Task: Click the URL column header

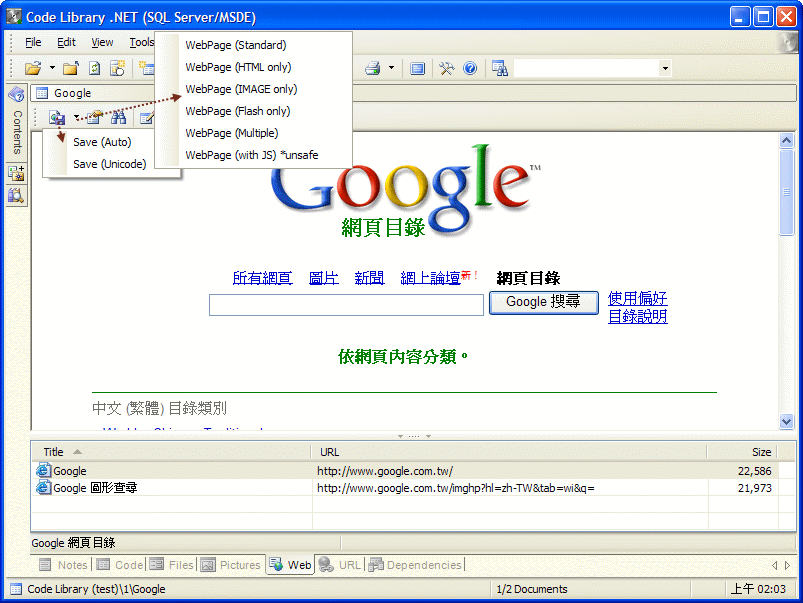Action: click(509, 452)
